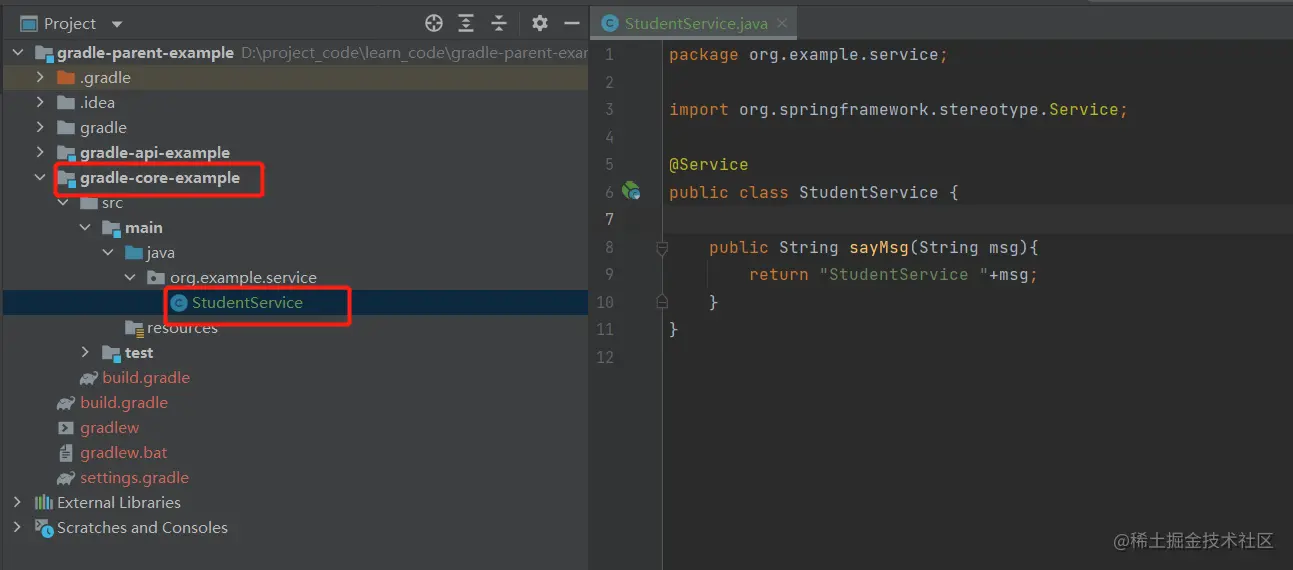Select the root-level build.gradle file
The image size is (1293, 570).
click(124, 402)
